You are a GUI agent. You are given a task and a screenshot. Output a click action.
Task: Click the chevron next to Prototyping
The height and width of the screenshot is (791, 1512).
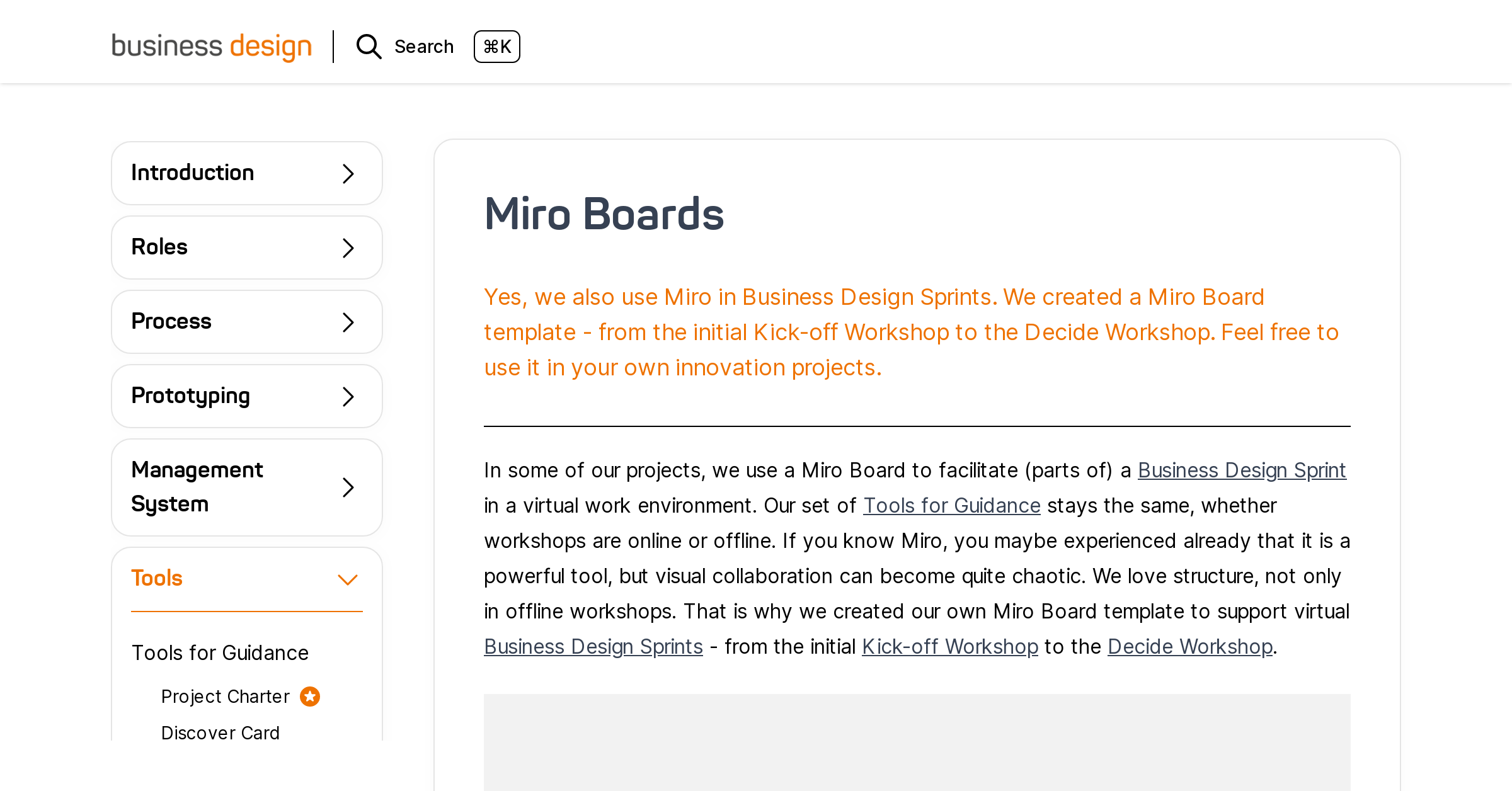(347, 396)
